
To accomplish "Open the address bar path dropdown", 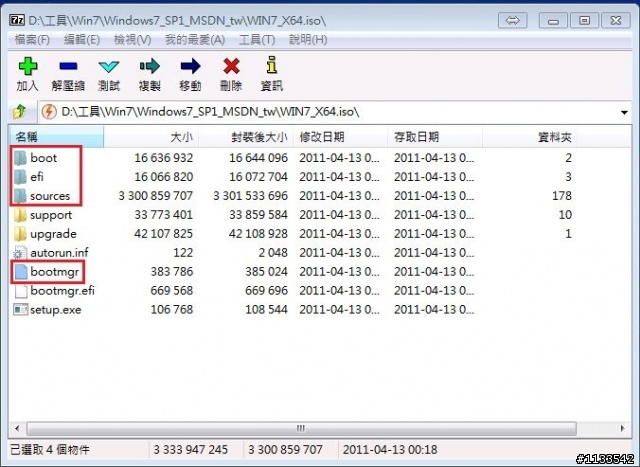I will coord(624,112).
